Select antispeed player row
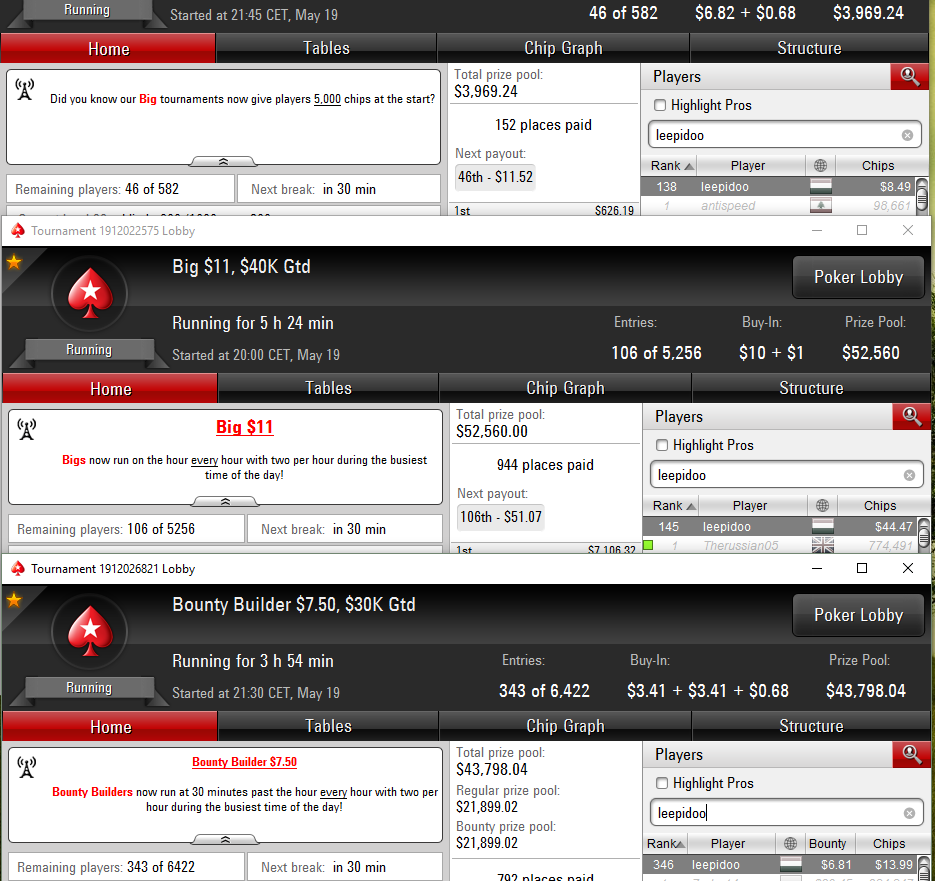 [778, 206]
